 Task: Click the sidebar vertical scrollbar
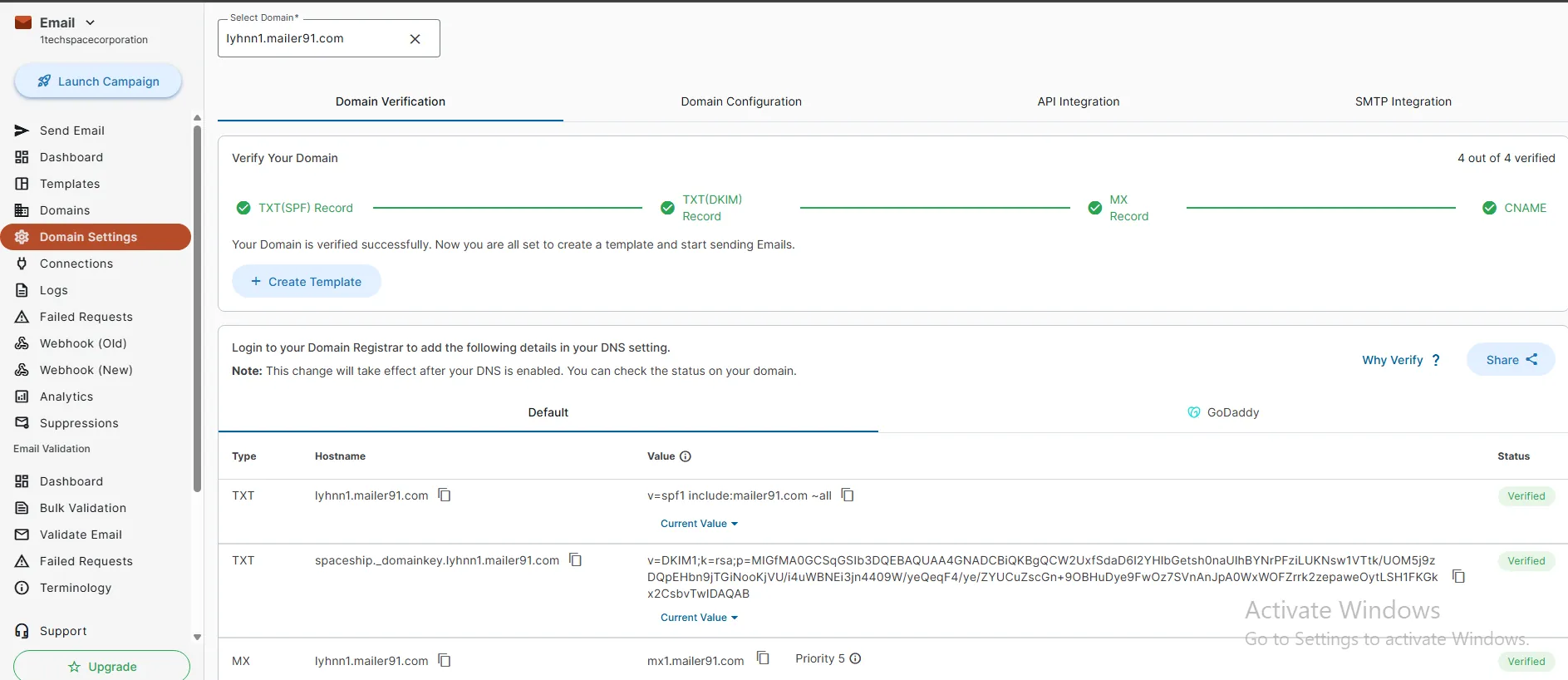197,308
